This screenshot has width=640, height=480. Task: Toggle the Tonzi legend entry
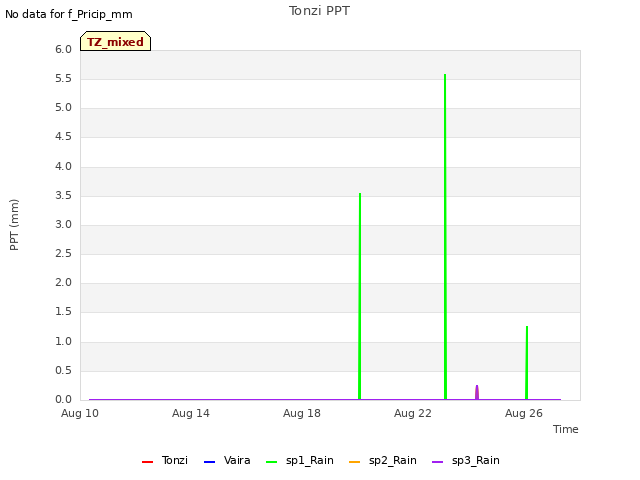point(165,461)
